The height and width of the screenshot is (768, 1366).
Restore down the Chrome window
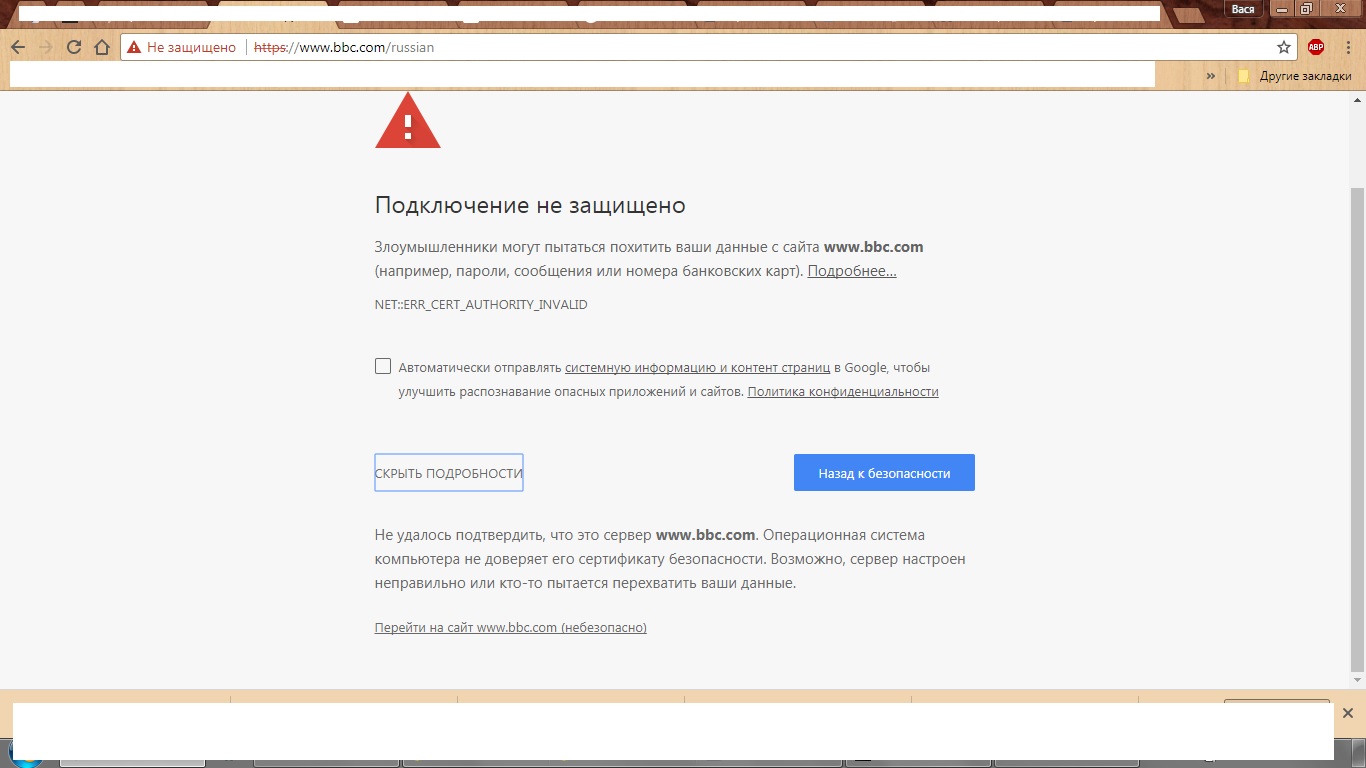(1306, 9)
